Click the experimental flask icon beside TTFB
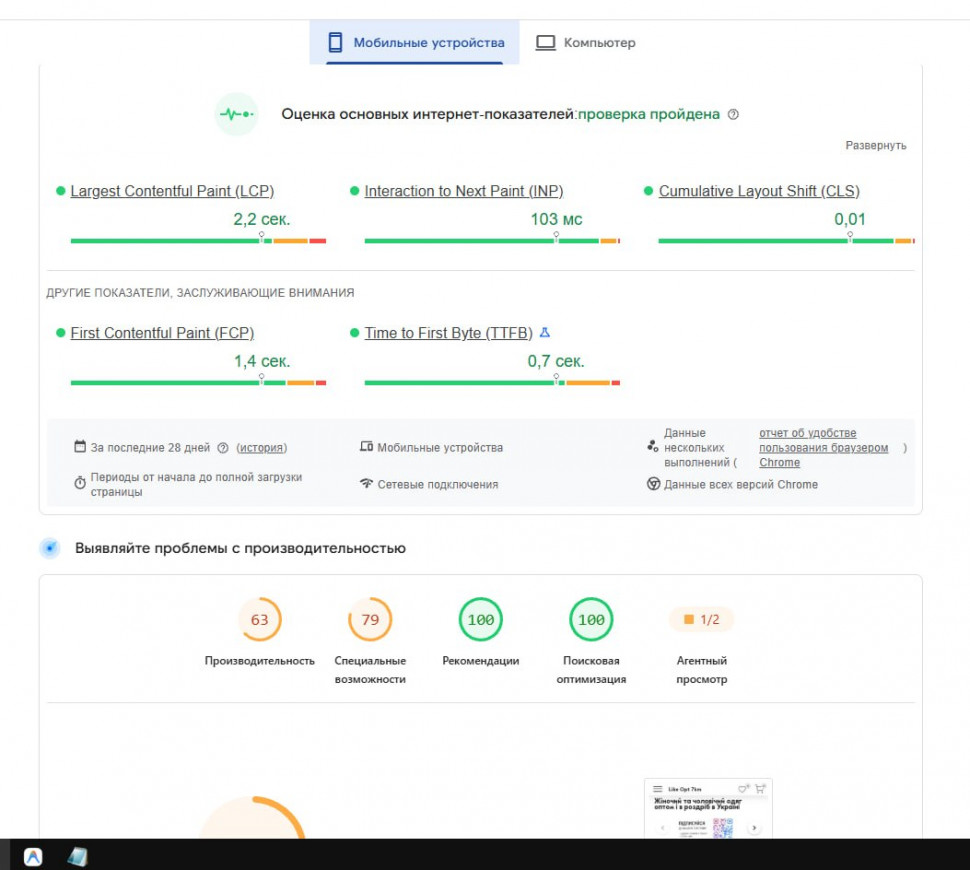Image resolution: width=970 pixels, height=870 pixels. [544, 332]
